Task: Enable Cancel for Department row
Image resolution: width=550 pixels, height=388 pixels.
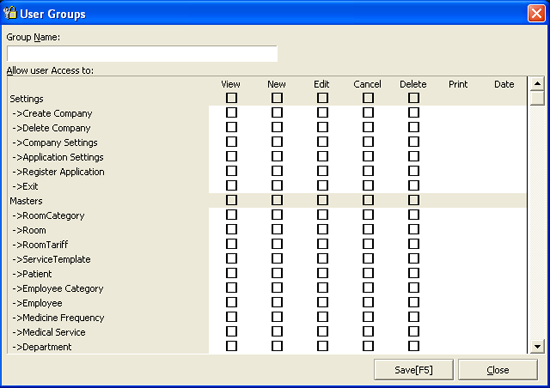Action: click(368, 346)
